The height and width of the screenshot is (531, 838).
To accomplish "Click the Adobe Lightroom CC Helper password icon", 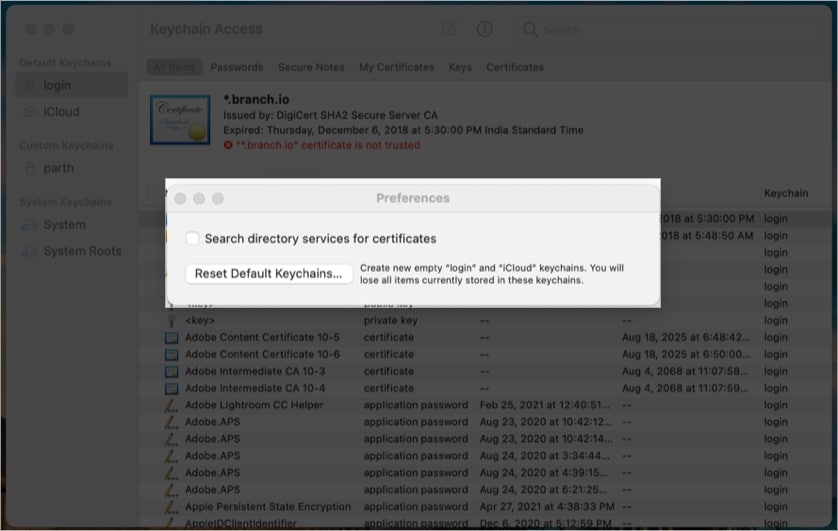I will click(171, 405).
